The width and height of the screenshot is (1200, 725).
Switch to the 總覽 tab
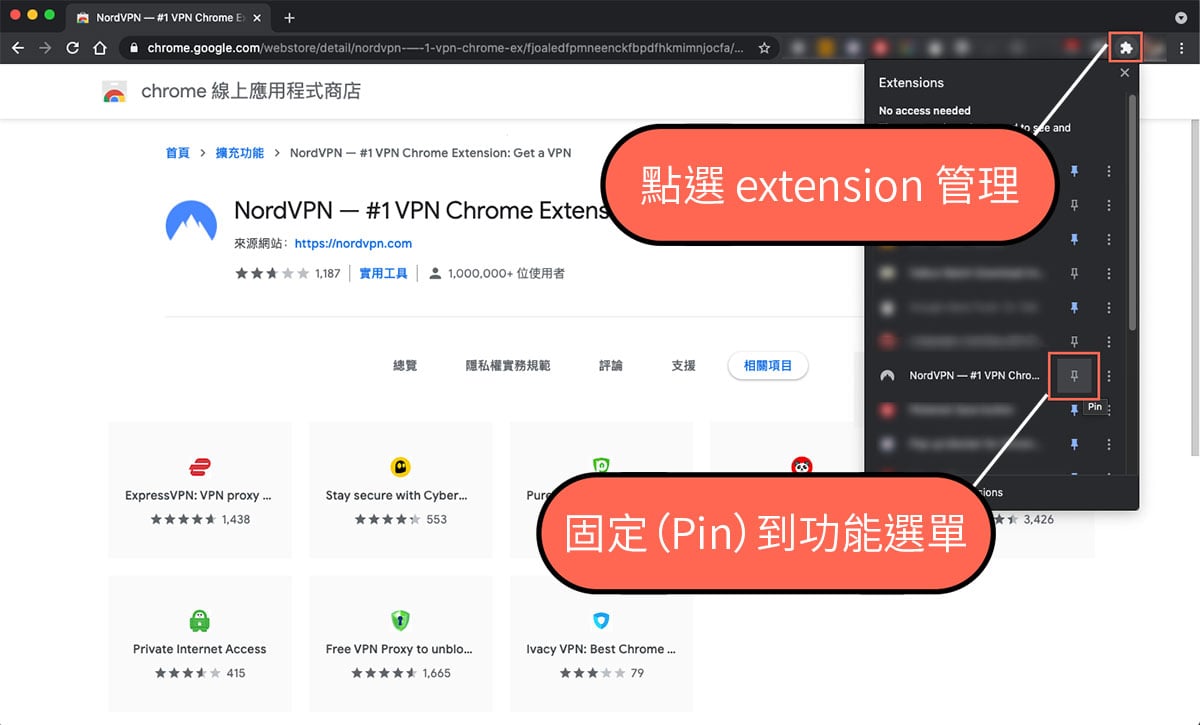click(405, 366)
